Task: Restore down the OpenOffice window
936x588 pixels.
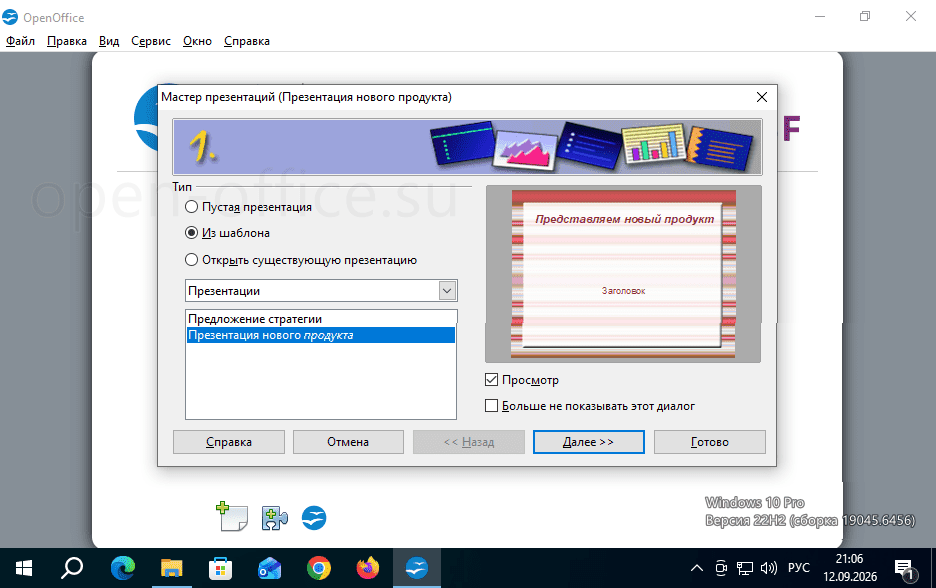Action: tap(865, 17)
